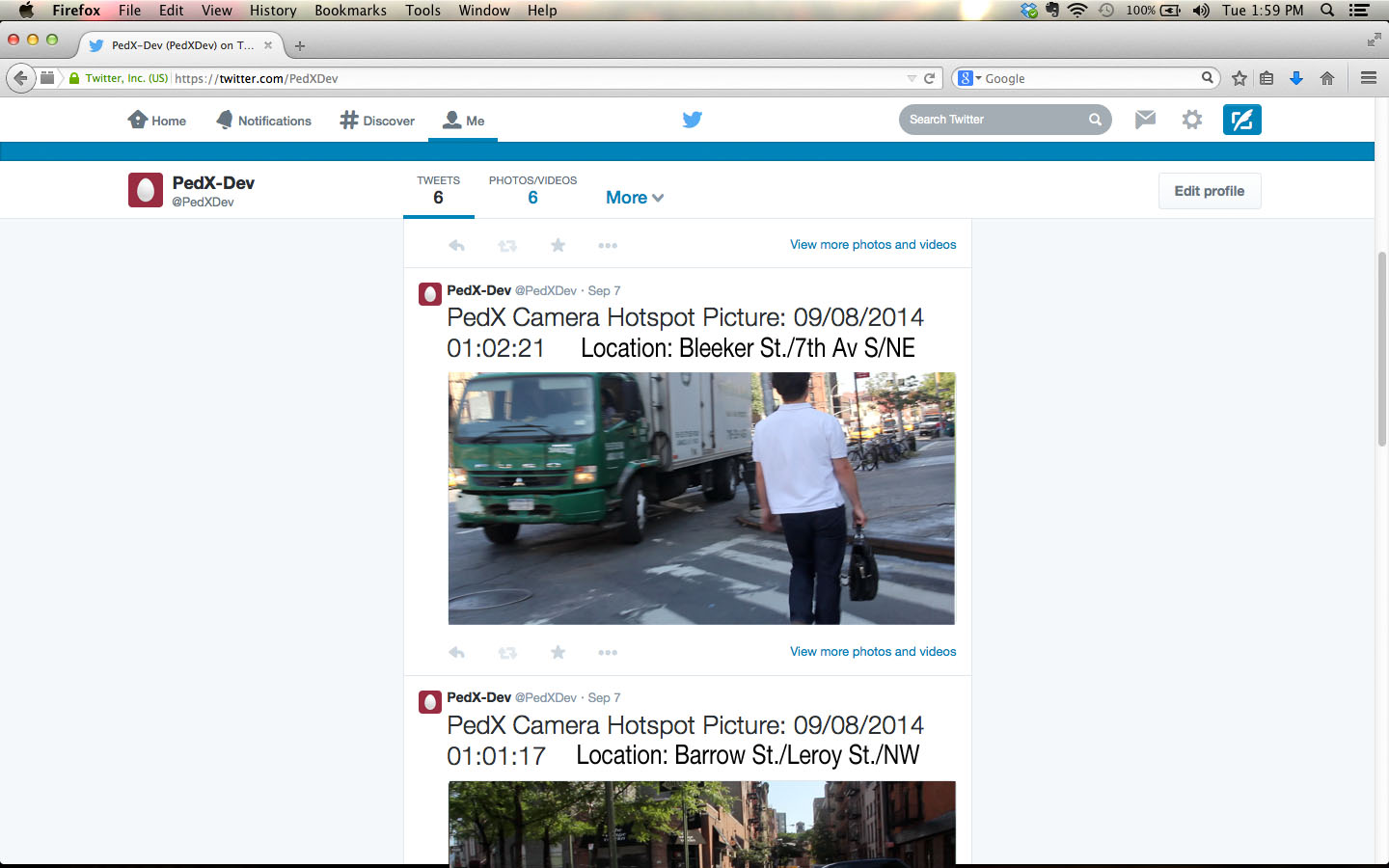Show bookmarks list icon in Firefox toolbar
This screenshot has width=1389, height=868.
point(1267,78)
